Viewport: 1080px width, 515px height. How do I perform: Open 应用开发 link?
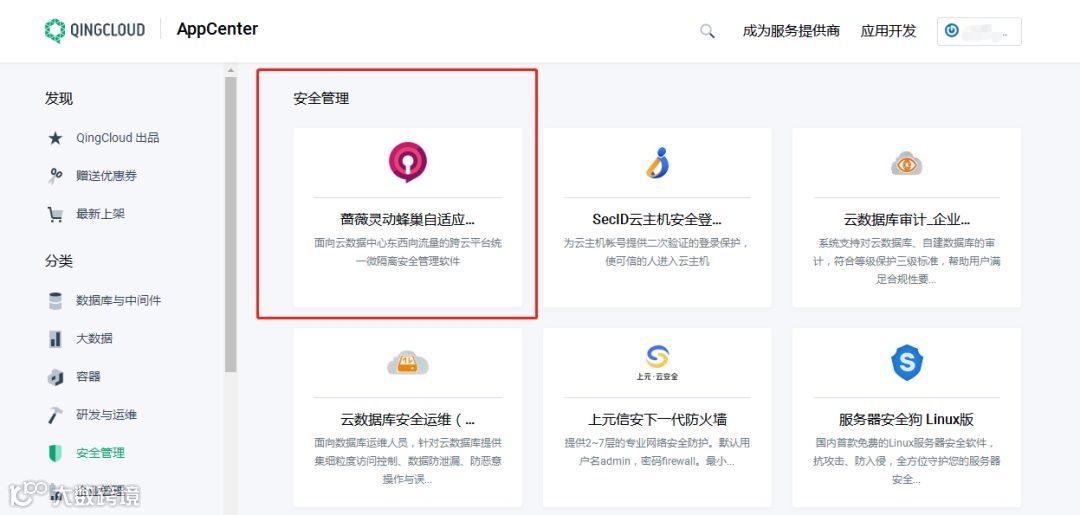(x=889, y=31)
